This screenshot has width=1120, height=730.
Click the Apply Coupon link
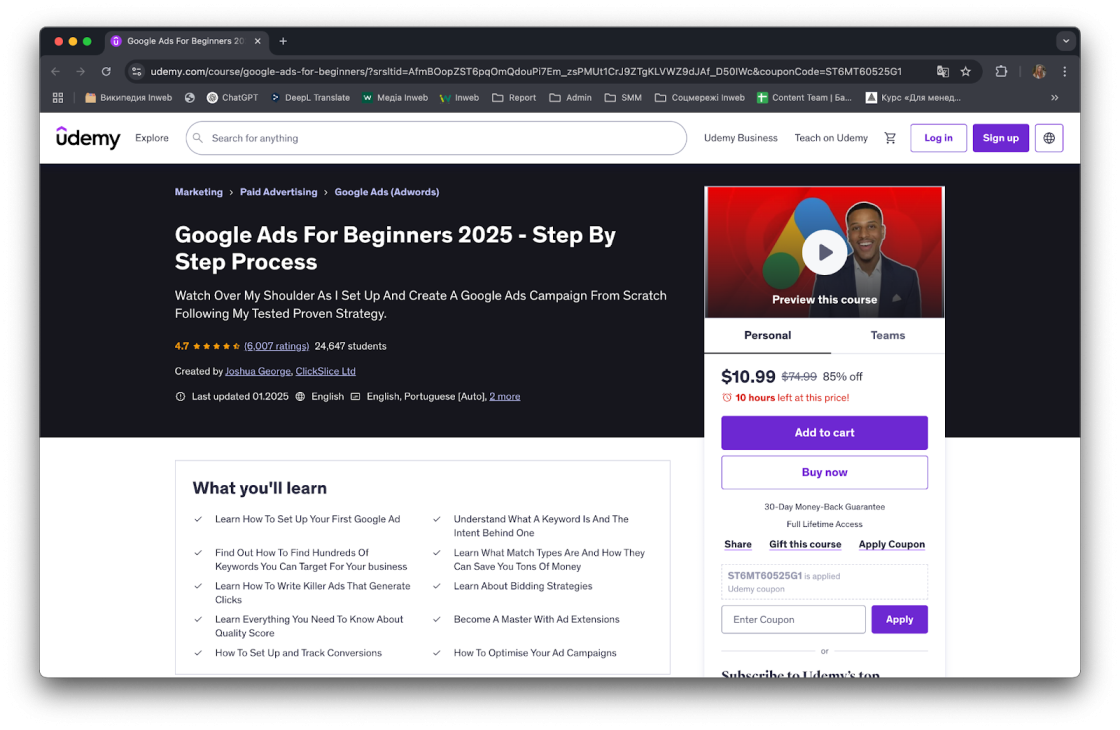point(891,544)
